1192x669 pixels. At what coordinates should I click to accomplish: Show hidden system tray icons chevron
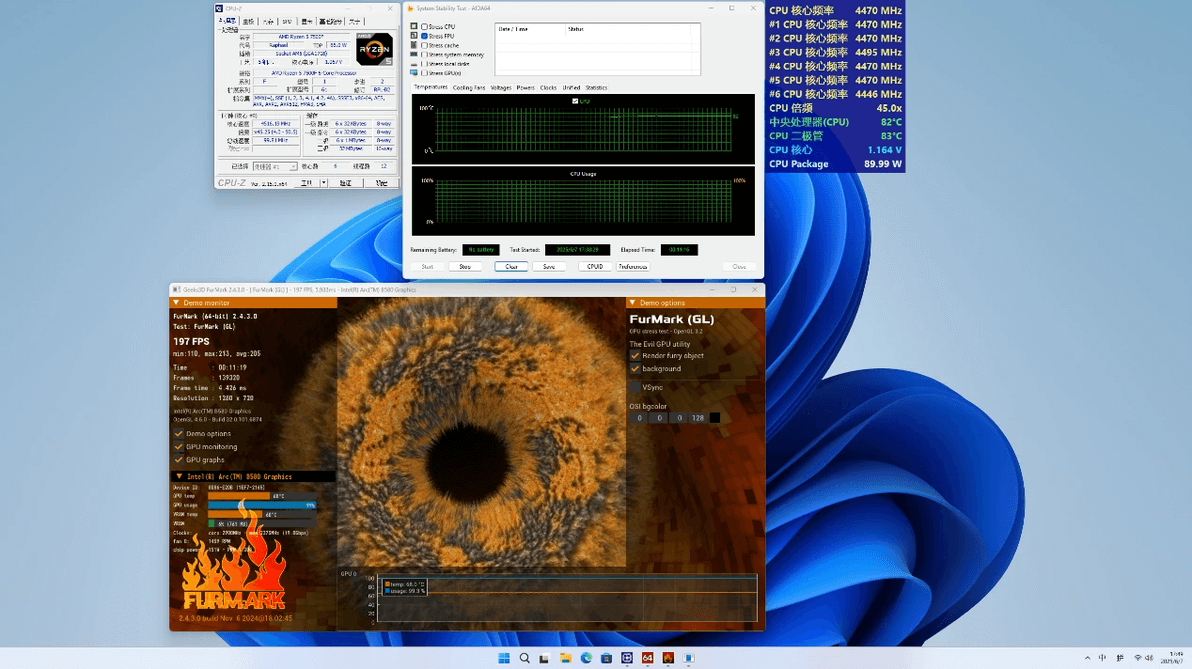(1087, 658)
